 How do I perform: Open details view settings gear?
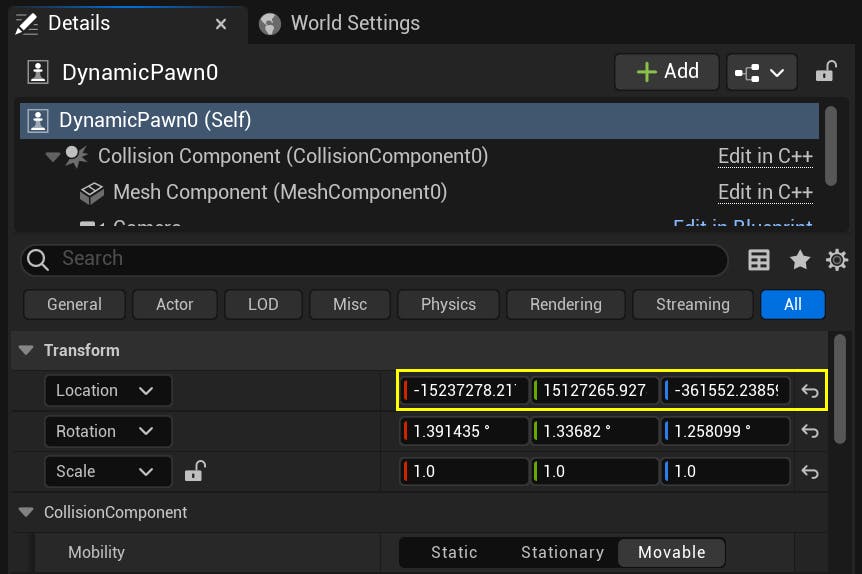(x=837, y=260)
